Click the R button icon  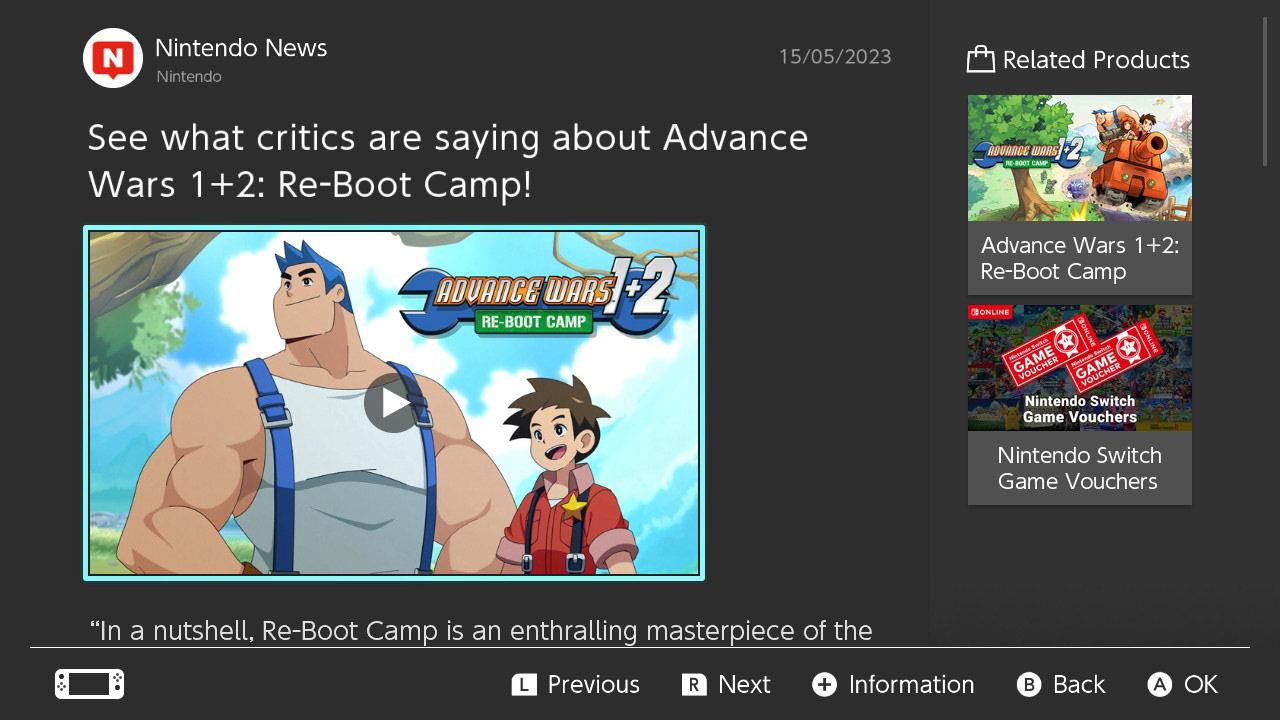(694, 684)
